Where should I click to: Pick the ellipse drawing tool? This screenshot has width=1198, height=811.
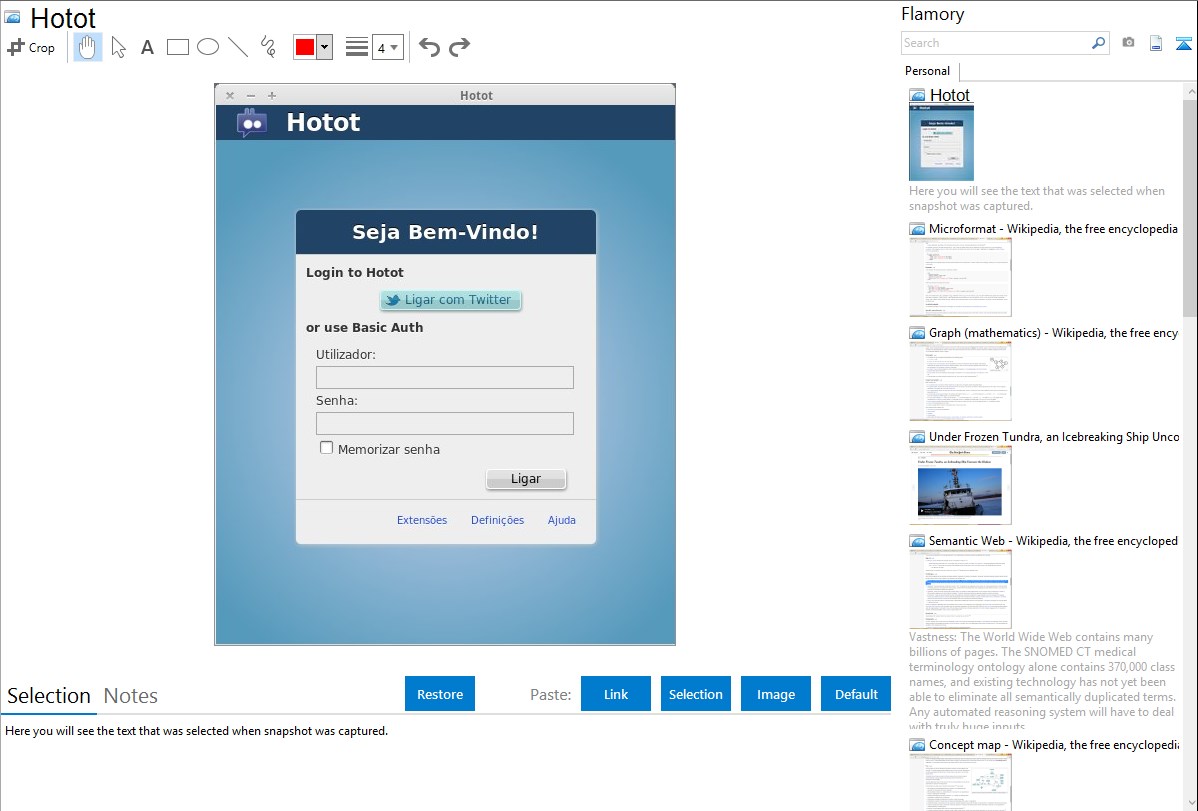coord(208,47)
